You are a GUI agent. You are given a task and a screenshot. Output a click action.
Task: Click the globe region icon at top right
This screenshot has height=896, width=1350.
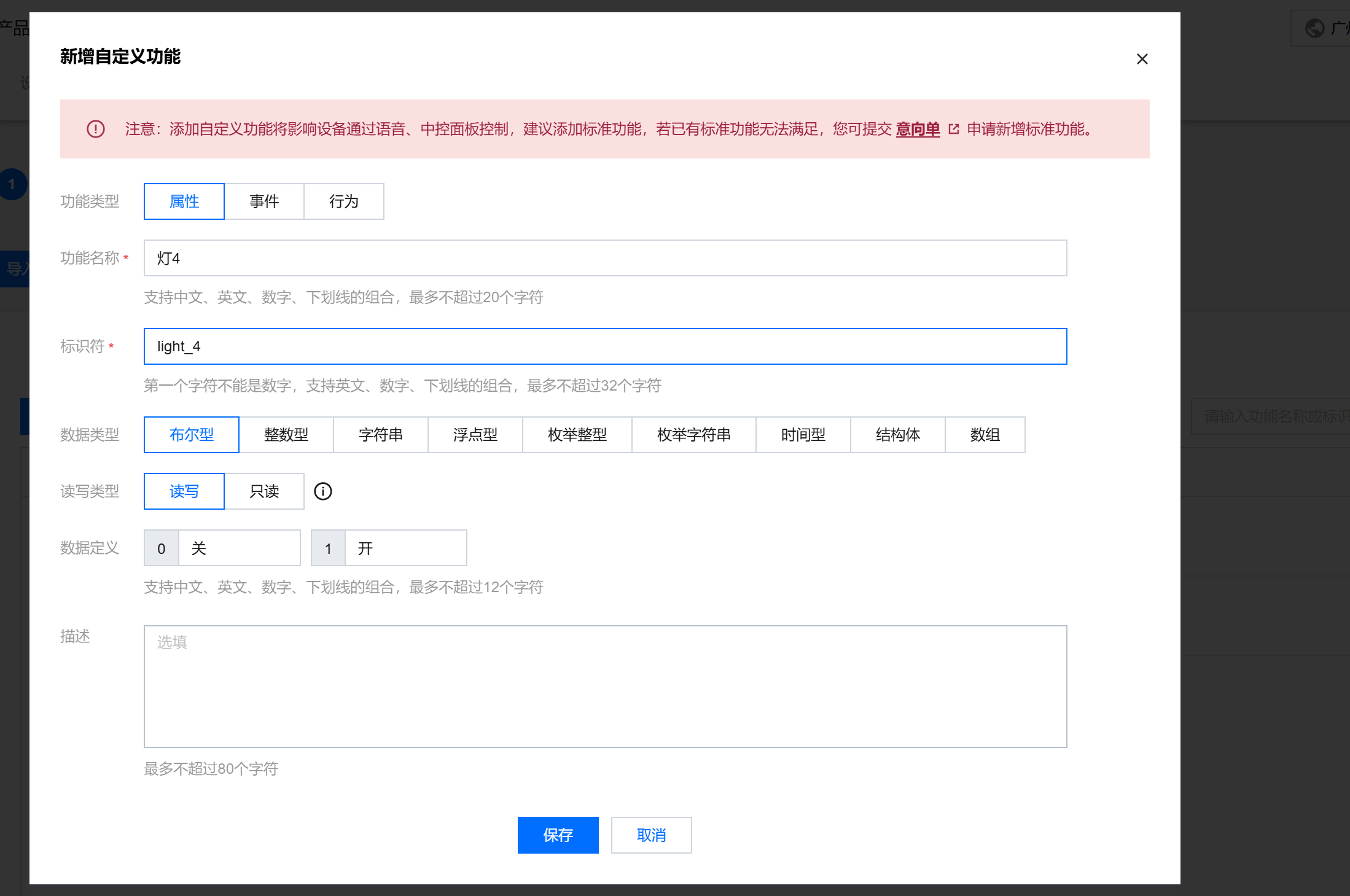click(x=1314, y=28)
